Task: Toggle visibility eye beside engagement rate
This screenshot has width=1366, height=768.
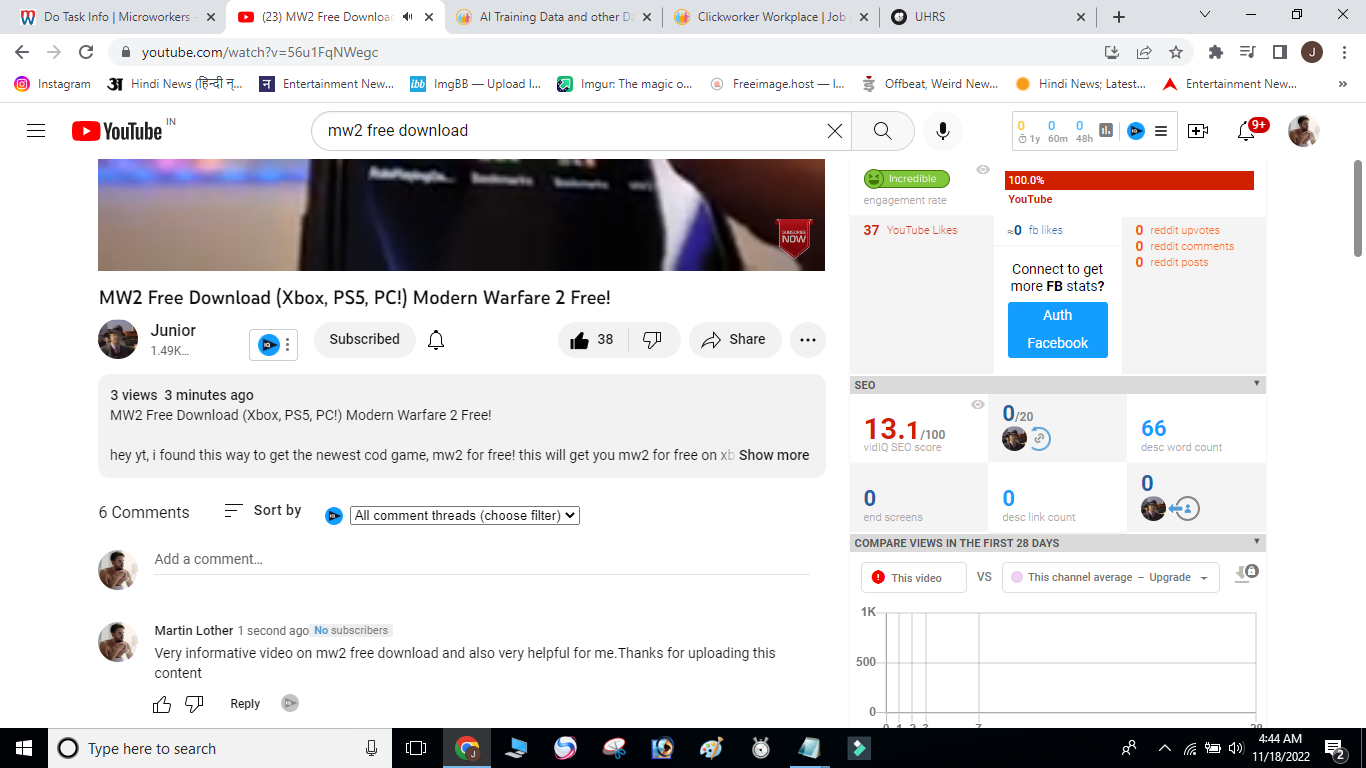Action: point(983,170)
